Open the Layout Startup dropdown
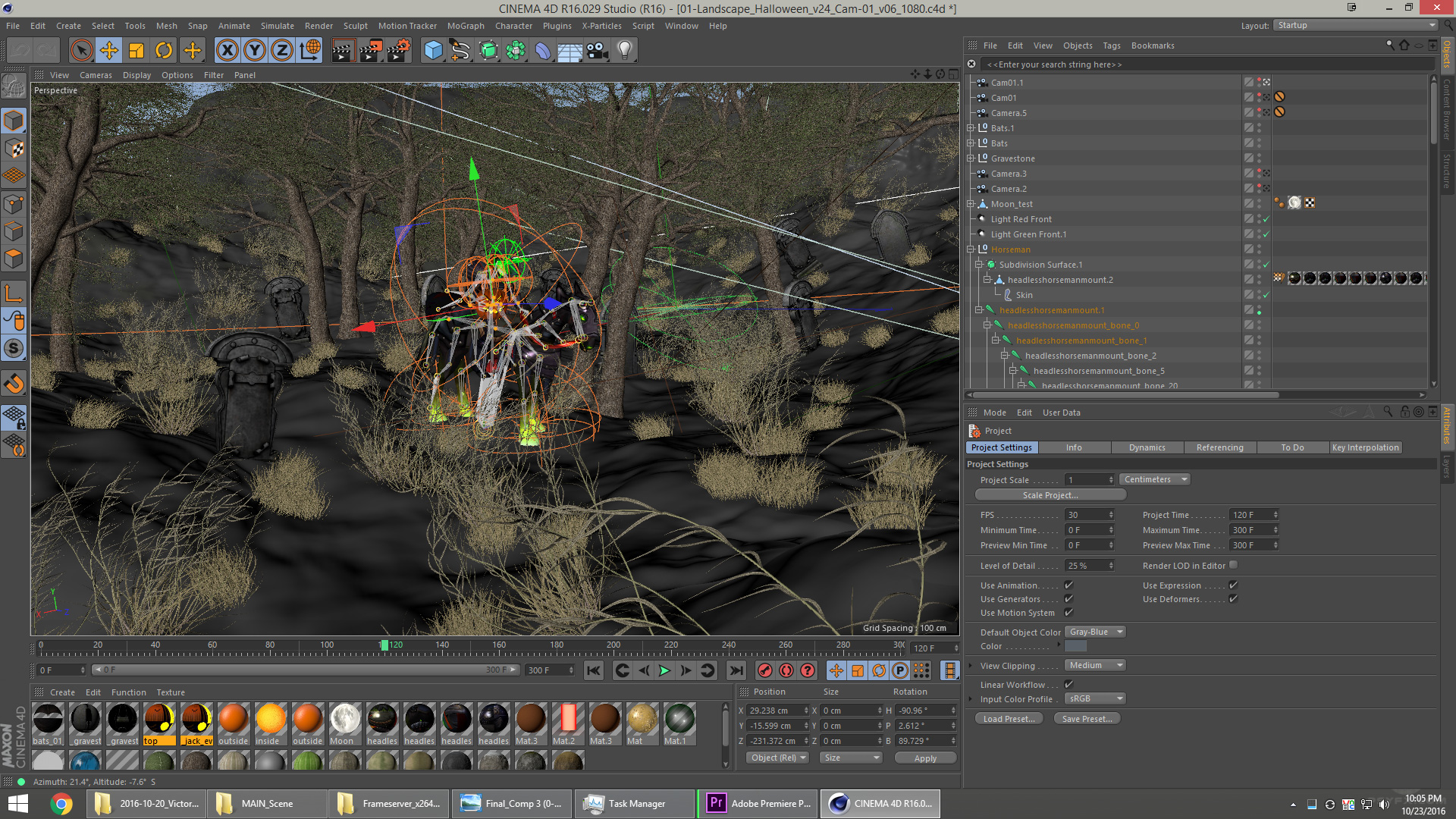The height and width of the screenshot is (819, 1456). [1355, 25]
